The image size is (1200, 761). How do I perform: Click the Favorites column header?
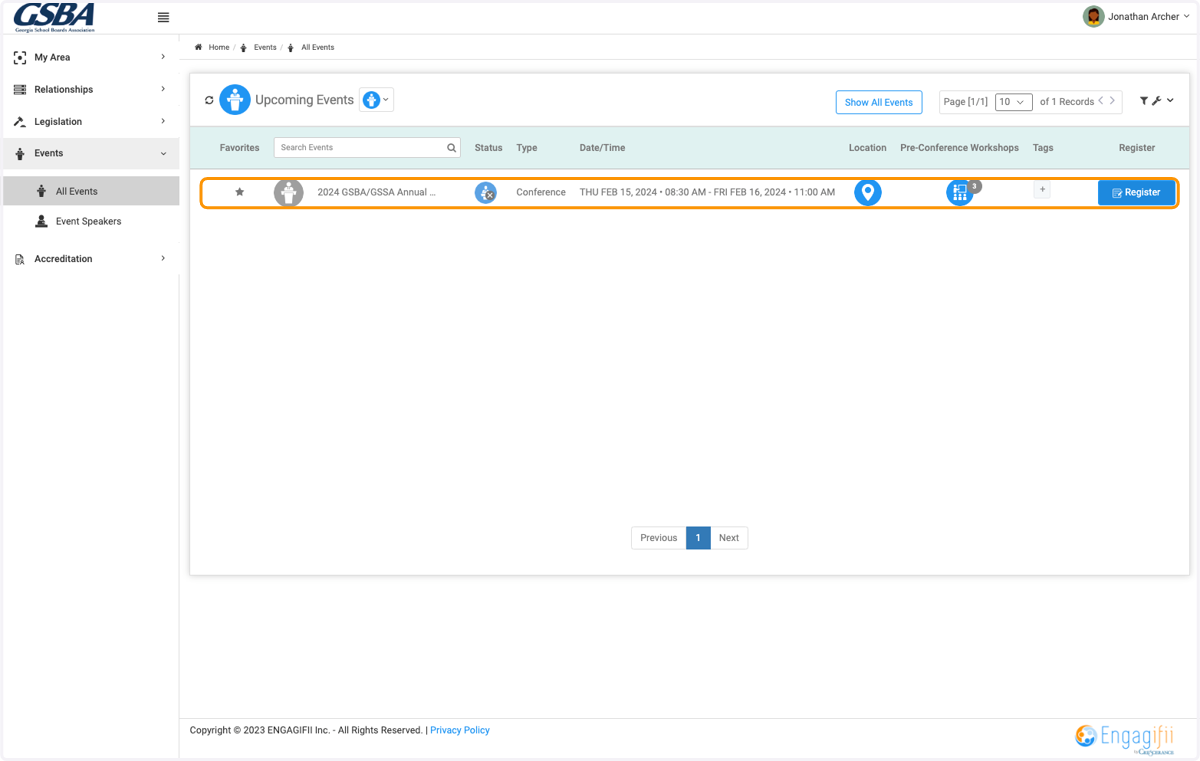239,148
